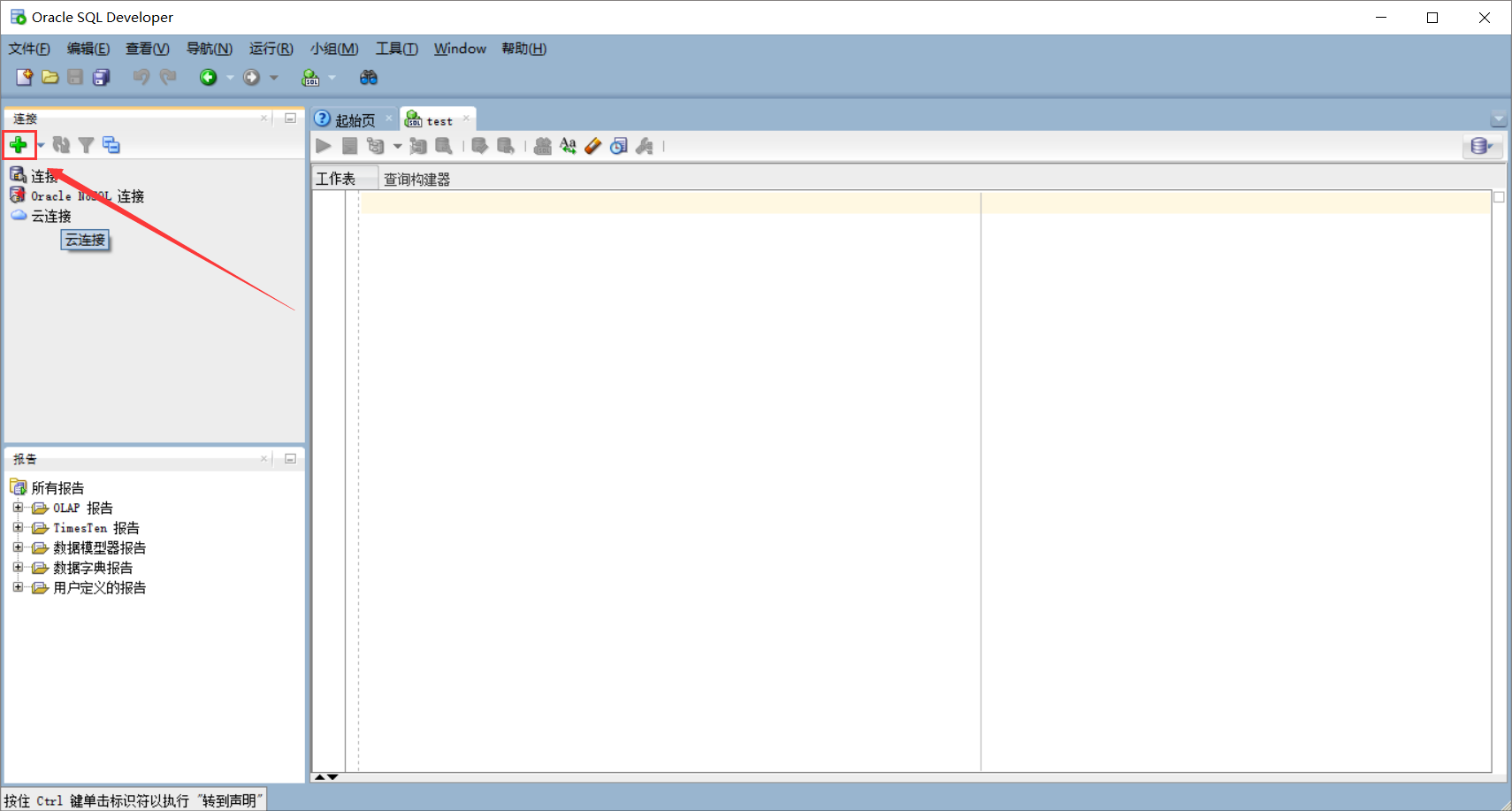Select the test worksheet tab
The height and width of the screenshot is (811, 1512).
coord(439,120)
